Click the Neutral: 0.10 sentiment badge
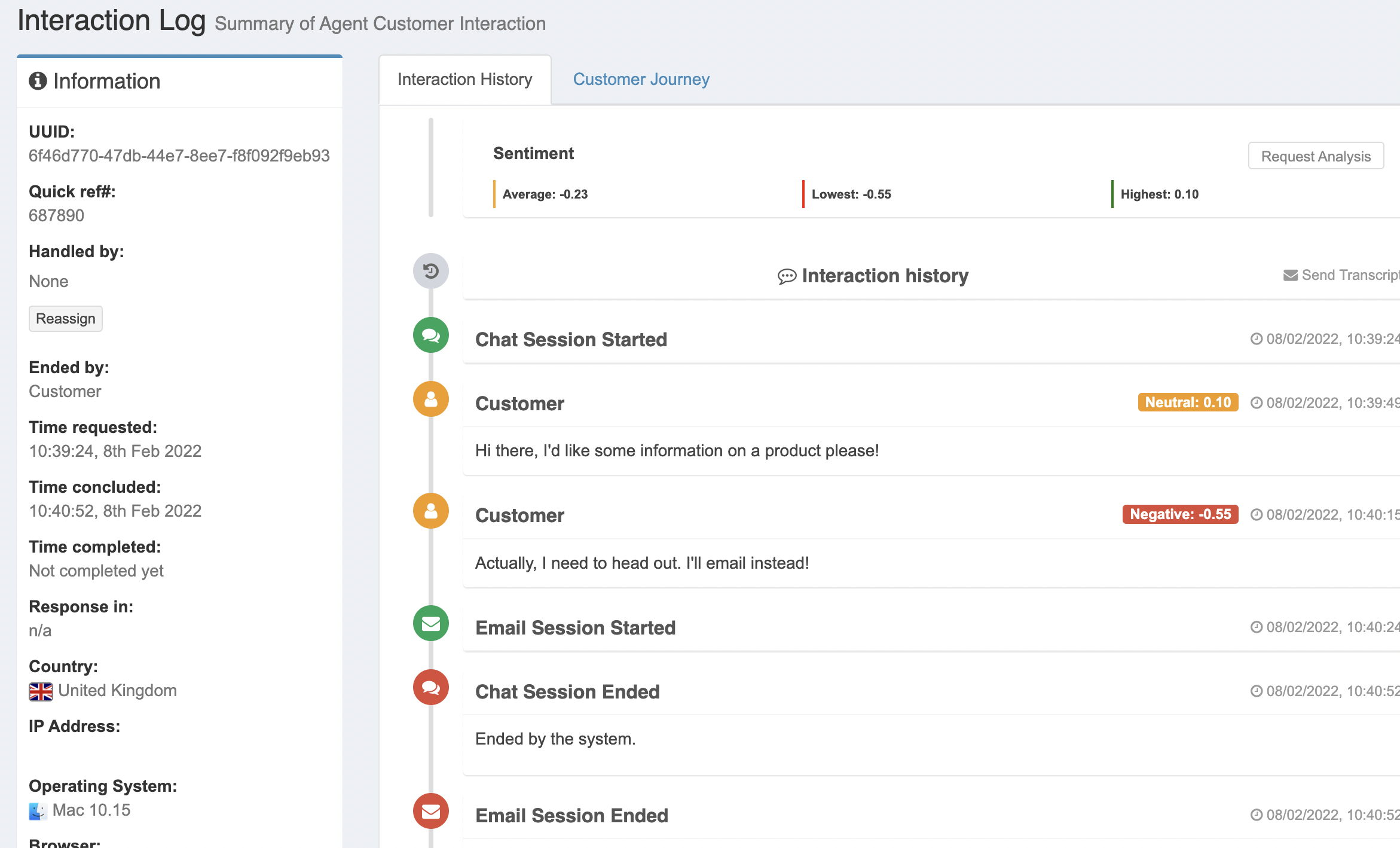The height and width of the screenshot is (848, 1400). coord(1188,402)
